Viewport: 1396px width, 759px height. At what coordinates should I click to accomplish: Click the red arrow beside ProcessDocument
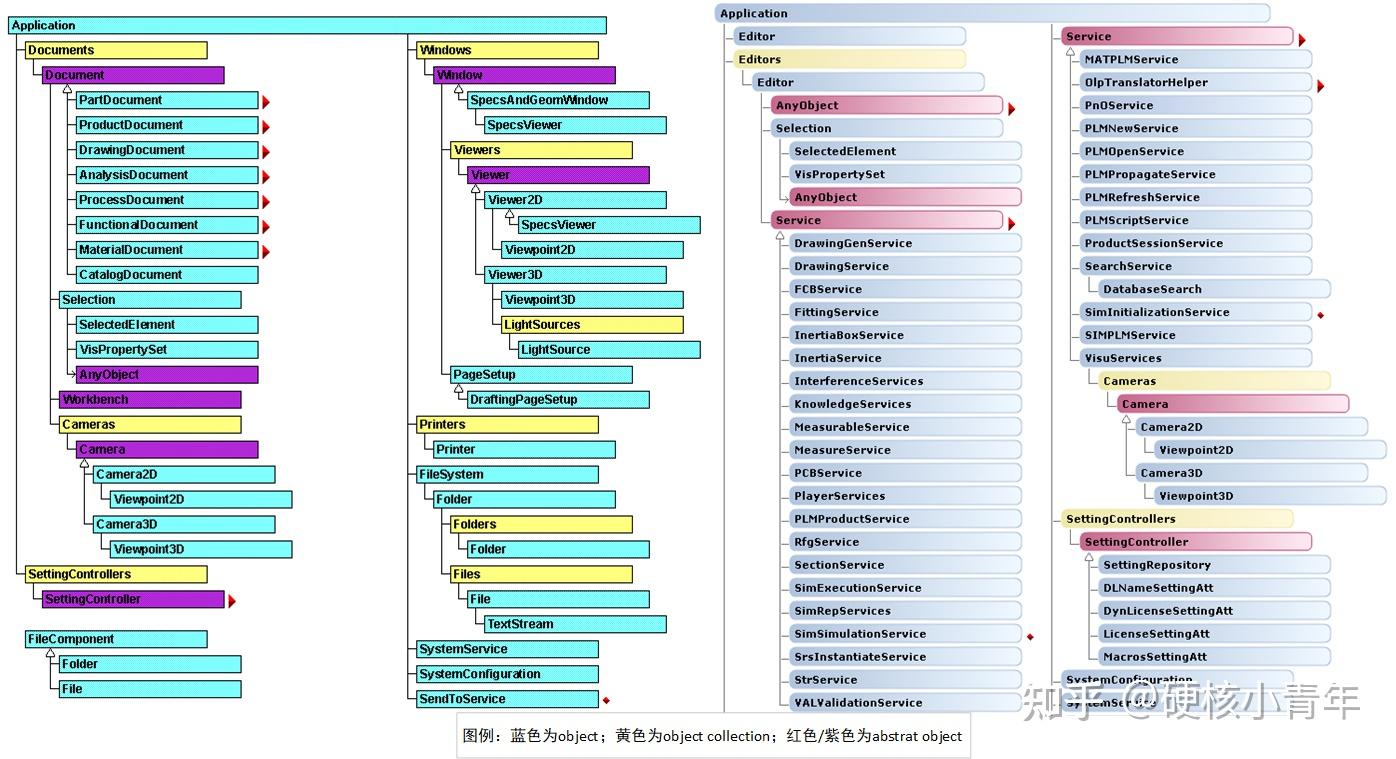click(x=266, y=201)
